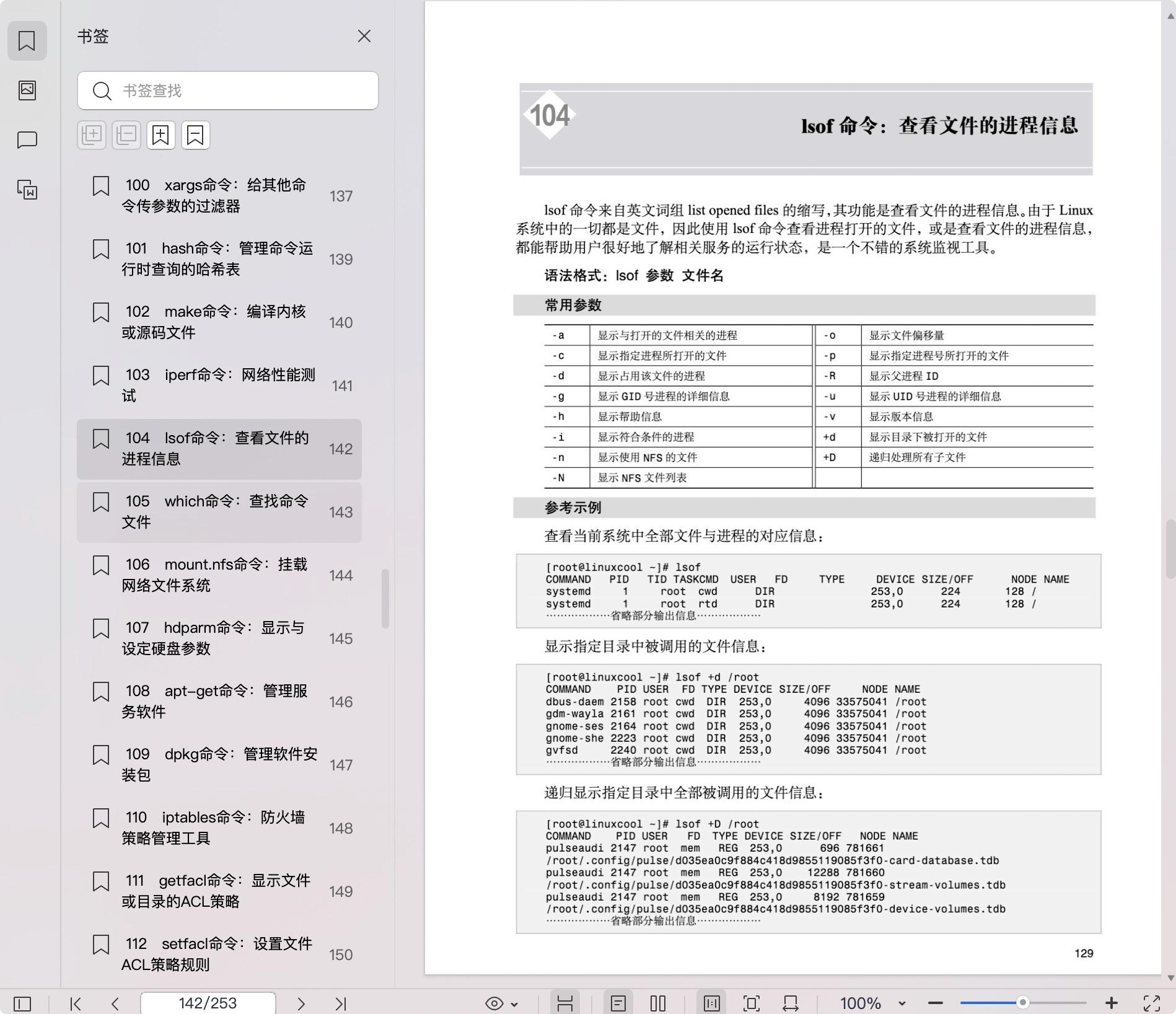The width and height of the screenshot is (1176, 1014).
Task: Click the '-a' parameter table cell
Action: click(x=567, y=335)
